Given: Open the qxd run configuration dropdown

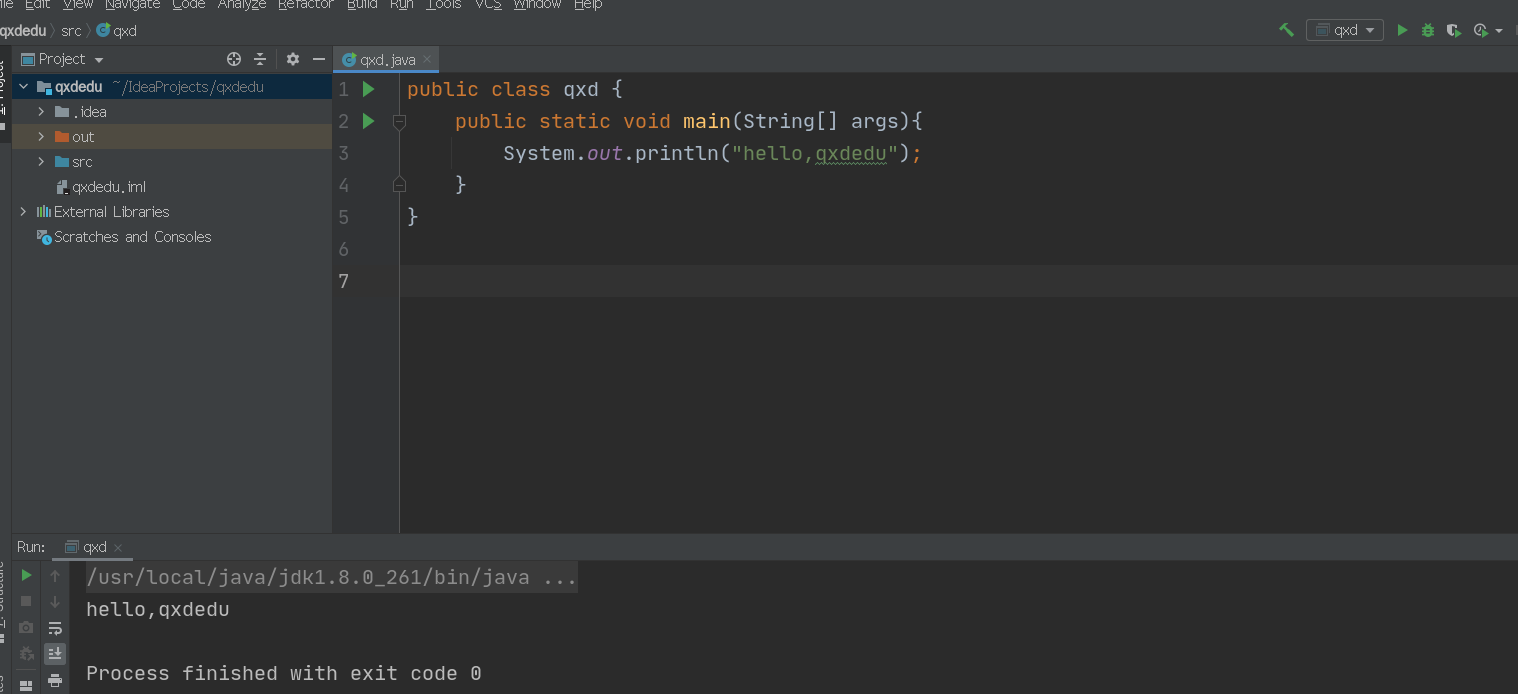Looking at the screenshot, I should click(x=1344, y=30).
